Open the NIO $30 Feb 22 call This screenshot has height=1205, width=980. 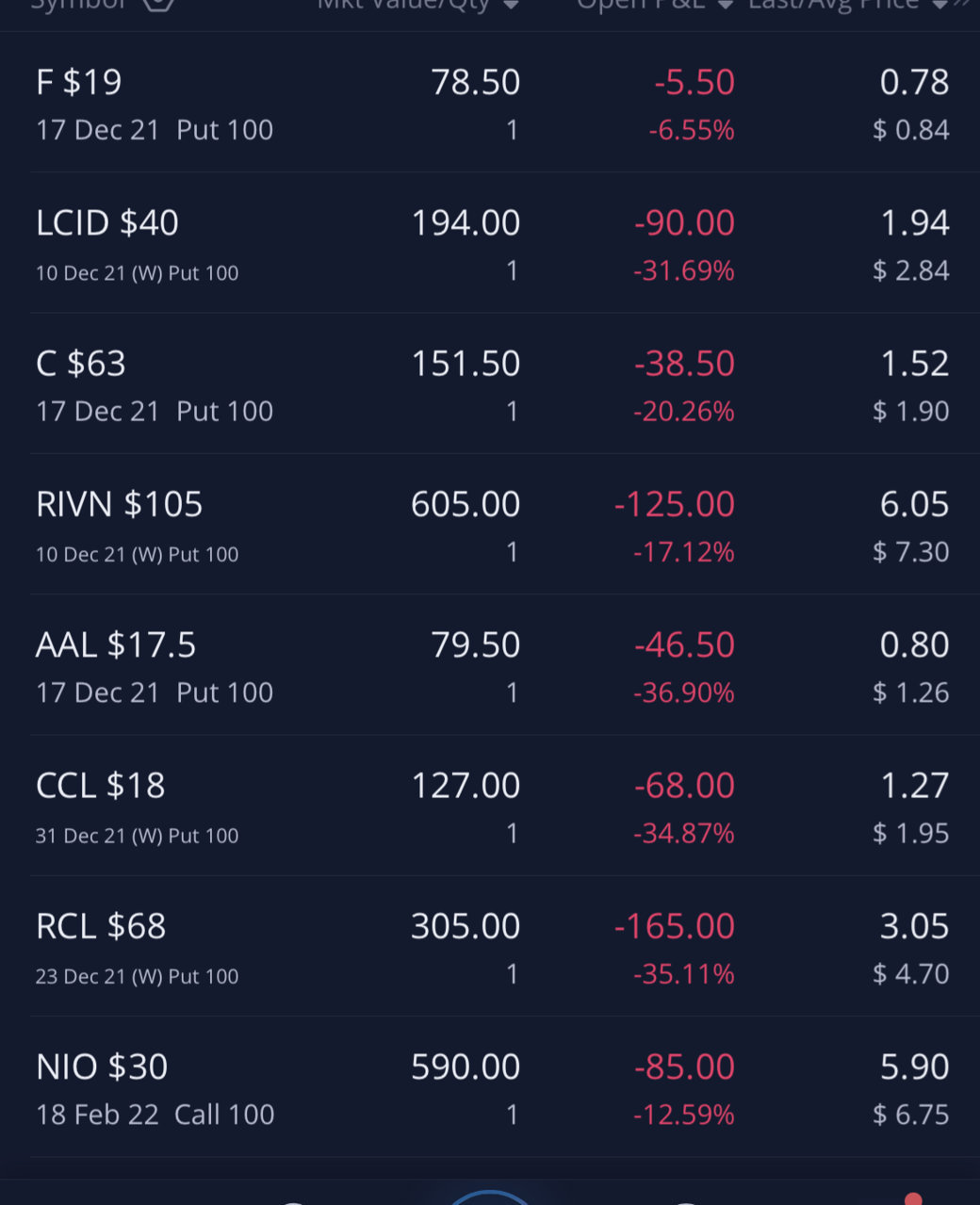click(490, 1087)
